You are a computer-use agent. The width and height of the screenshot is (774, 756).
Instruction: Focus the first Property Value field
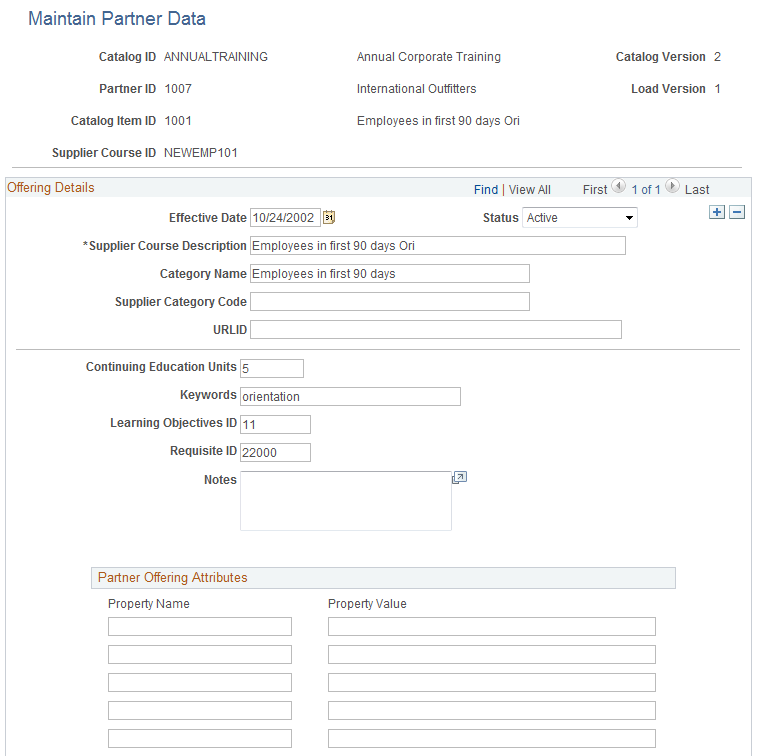click(492, 626)
